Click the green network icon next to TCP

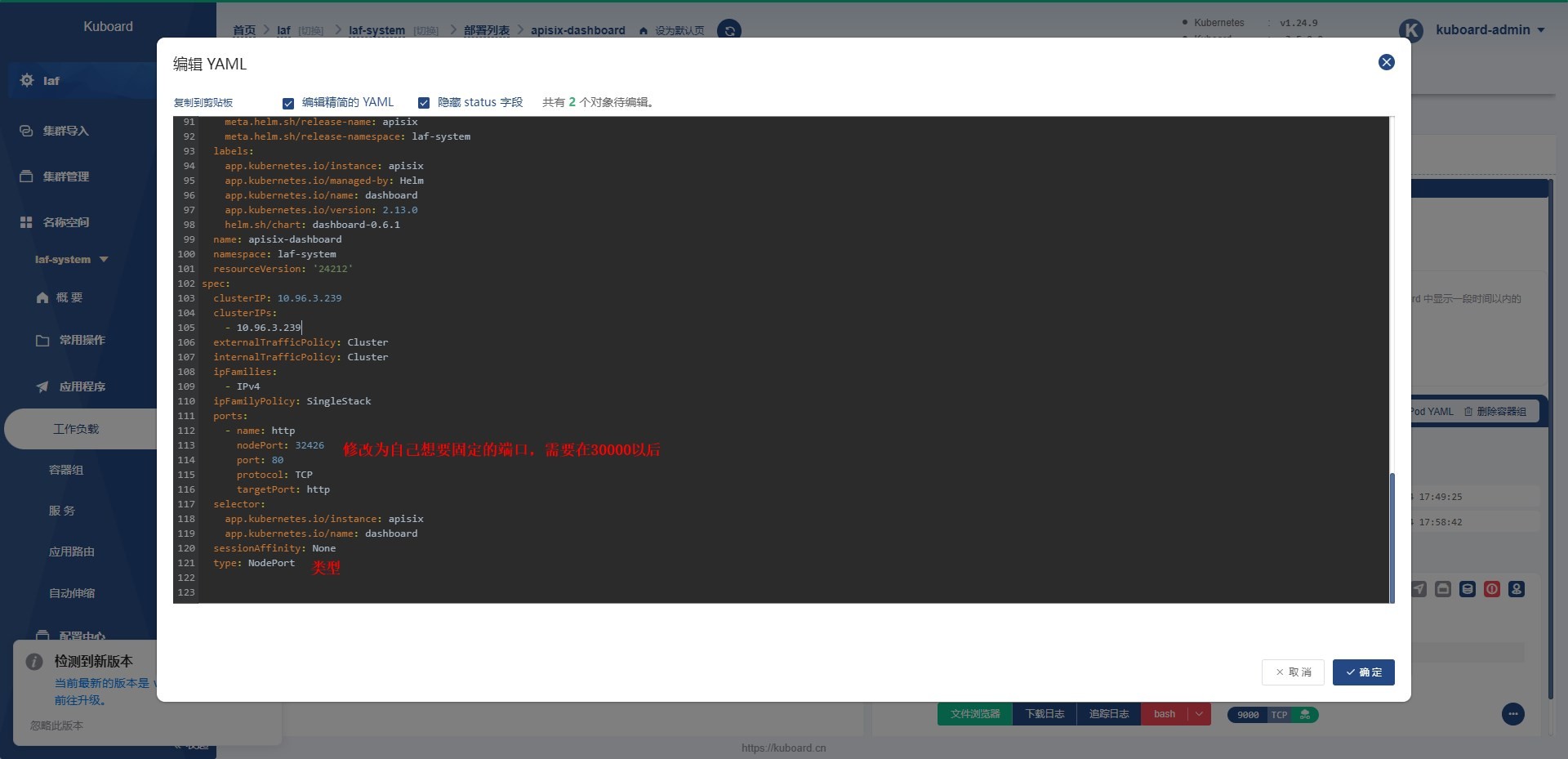click(x=1305, y=715)
